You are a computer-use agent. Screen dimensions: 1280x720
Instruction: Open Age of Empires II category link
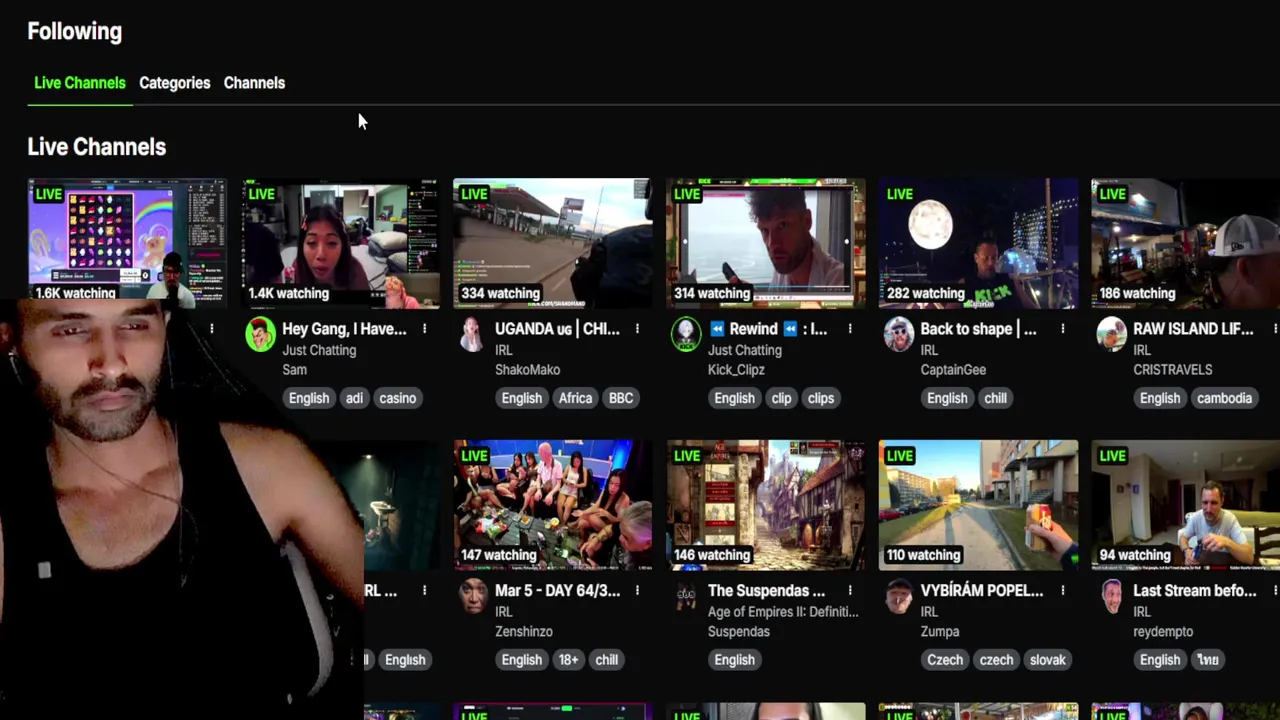(783, 612)
